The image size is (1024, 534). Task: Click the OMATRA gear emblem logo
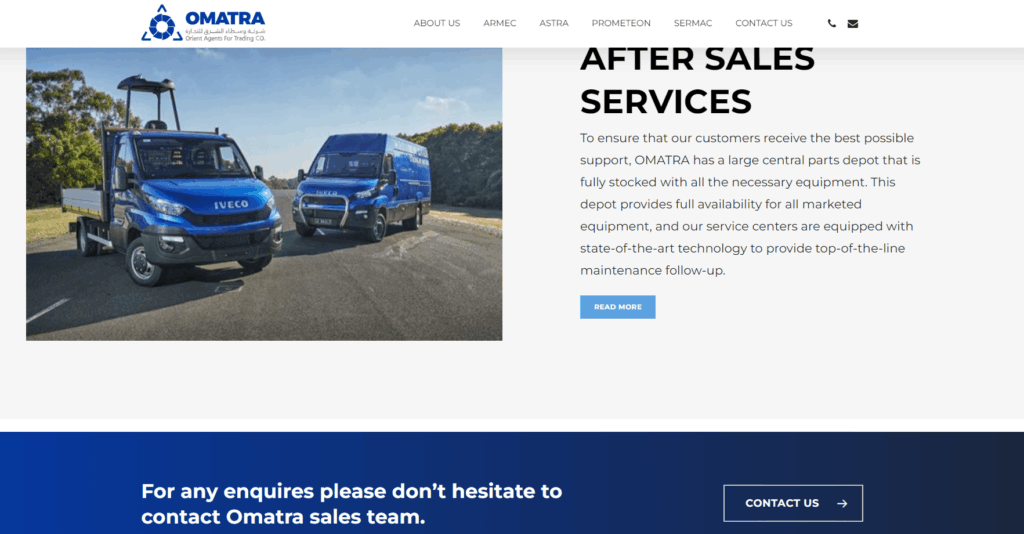click(x=162, y=24)
